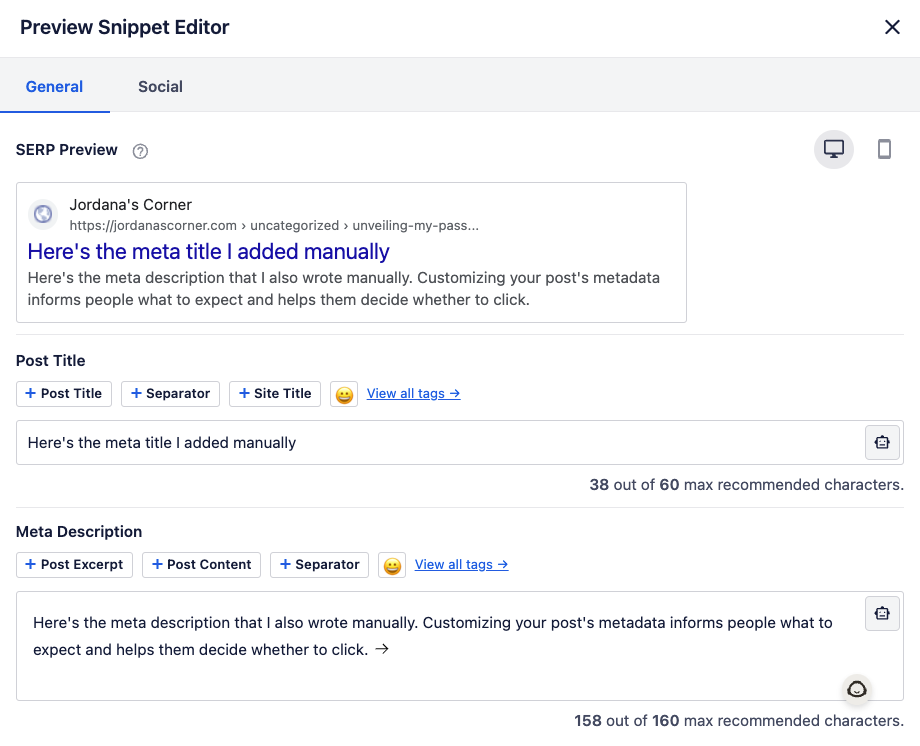This screenshot has width=920, height=746.
Task: Insert the Post Excerpt tag
Action: (x=74, y=565)
